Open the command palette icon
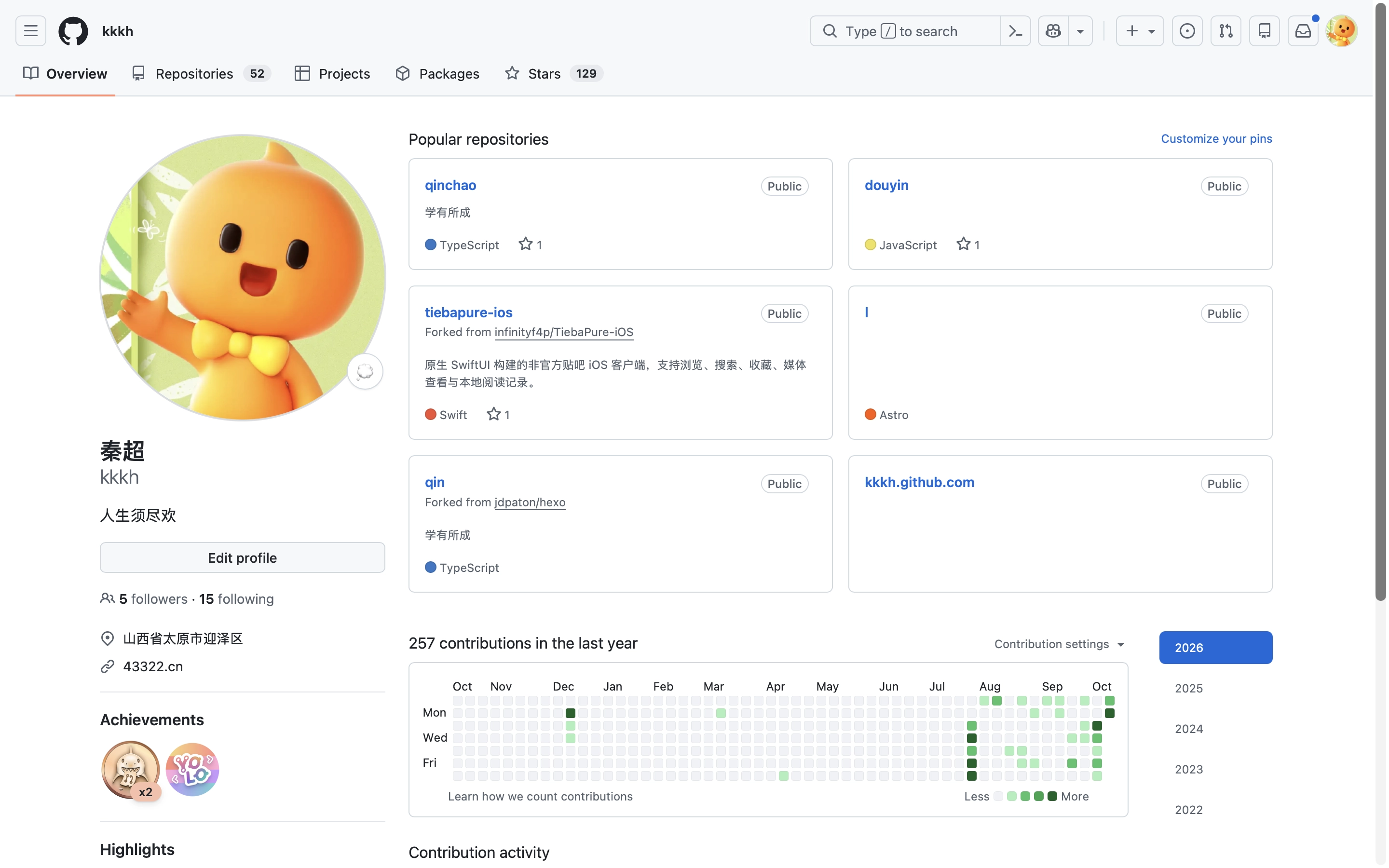Image resolution: width=1389 pixels, height=868 pixels. 1015,31
